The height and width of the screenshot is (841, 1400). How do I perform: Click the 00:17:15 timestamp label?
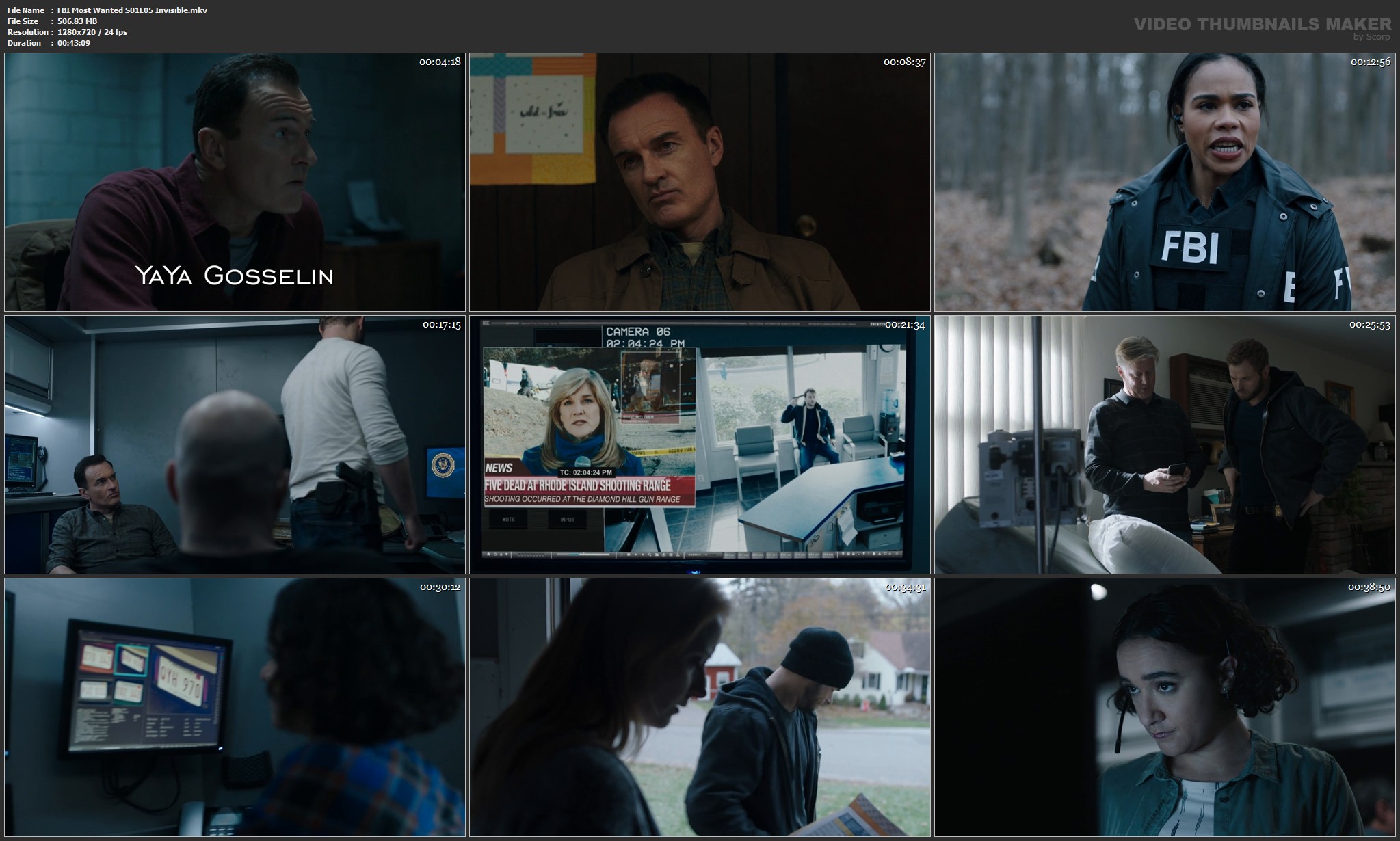click(441, 325)
